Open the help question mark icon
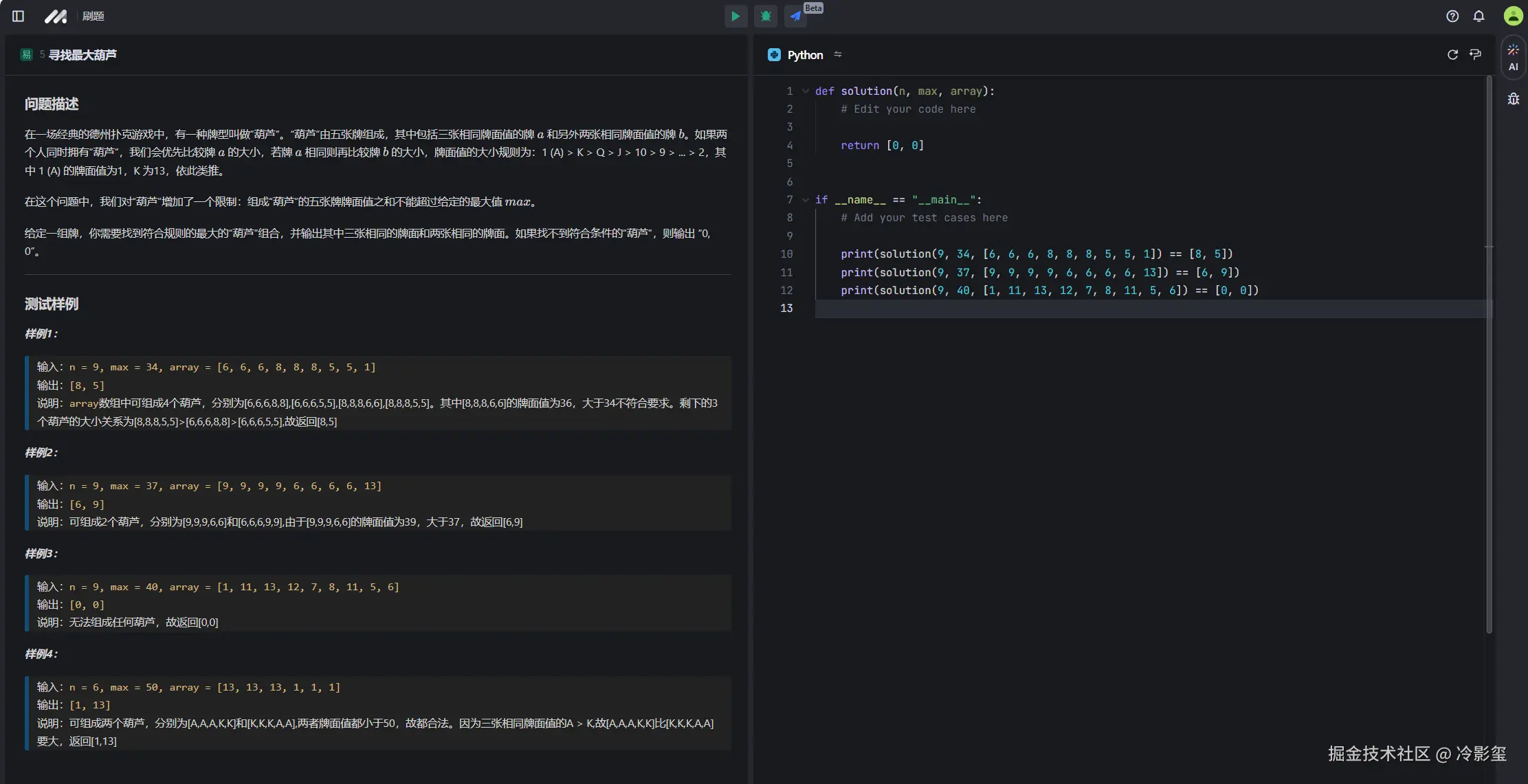 [1452, 16]
